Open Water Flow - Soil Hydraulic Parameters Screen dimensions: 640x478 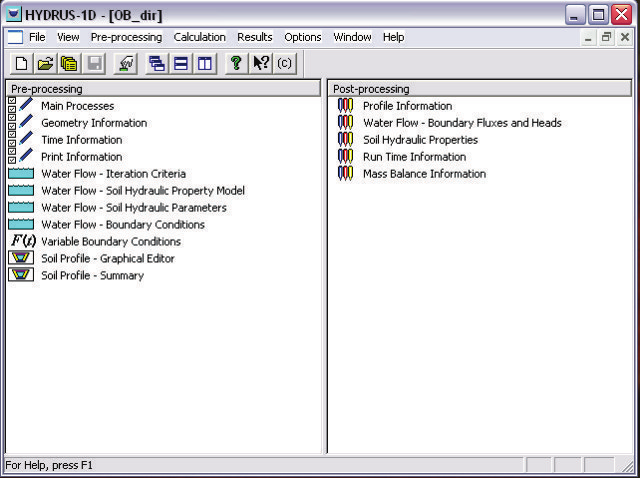(x=134, y=208)
